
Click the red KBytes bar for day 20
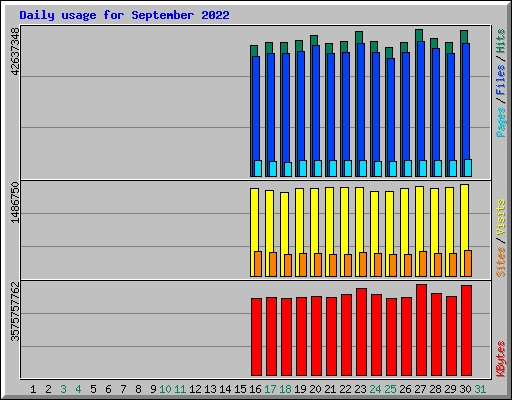pos(316,336)
